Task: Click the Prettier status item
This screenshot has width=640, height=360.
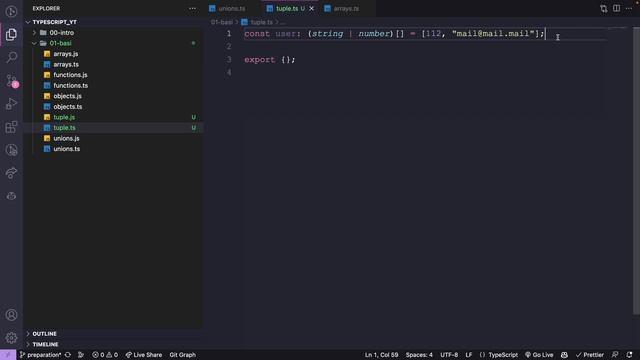Action: (x=589, y=355)
